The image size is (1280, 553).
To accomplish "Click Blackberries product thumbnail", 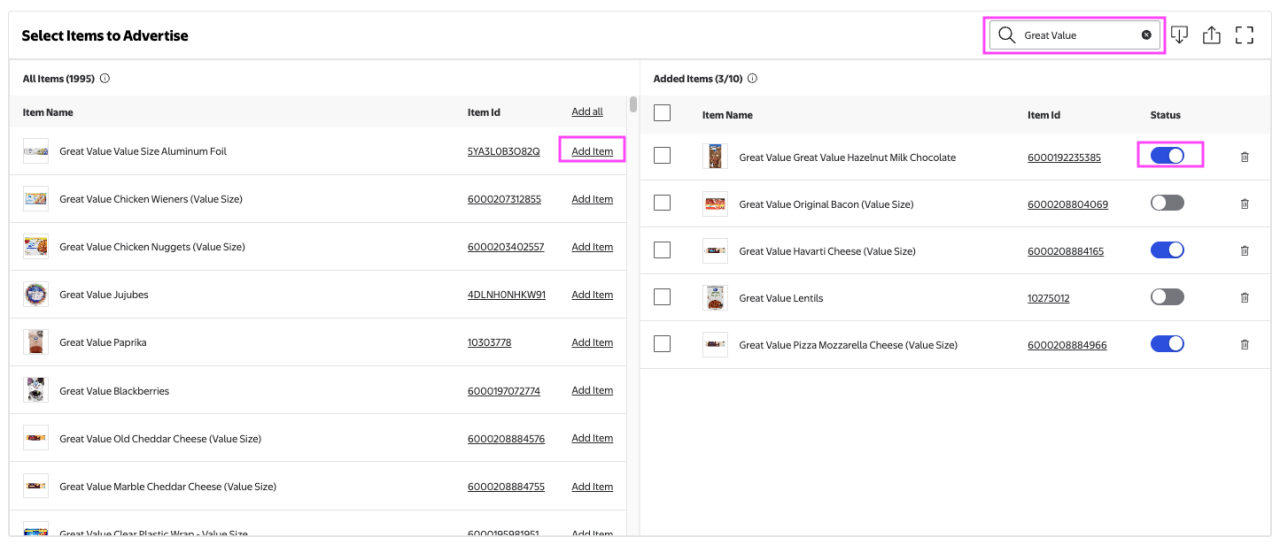I will (x=36, y=390).
